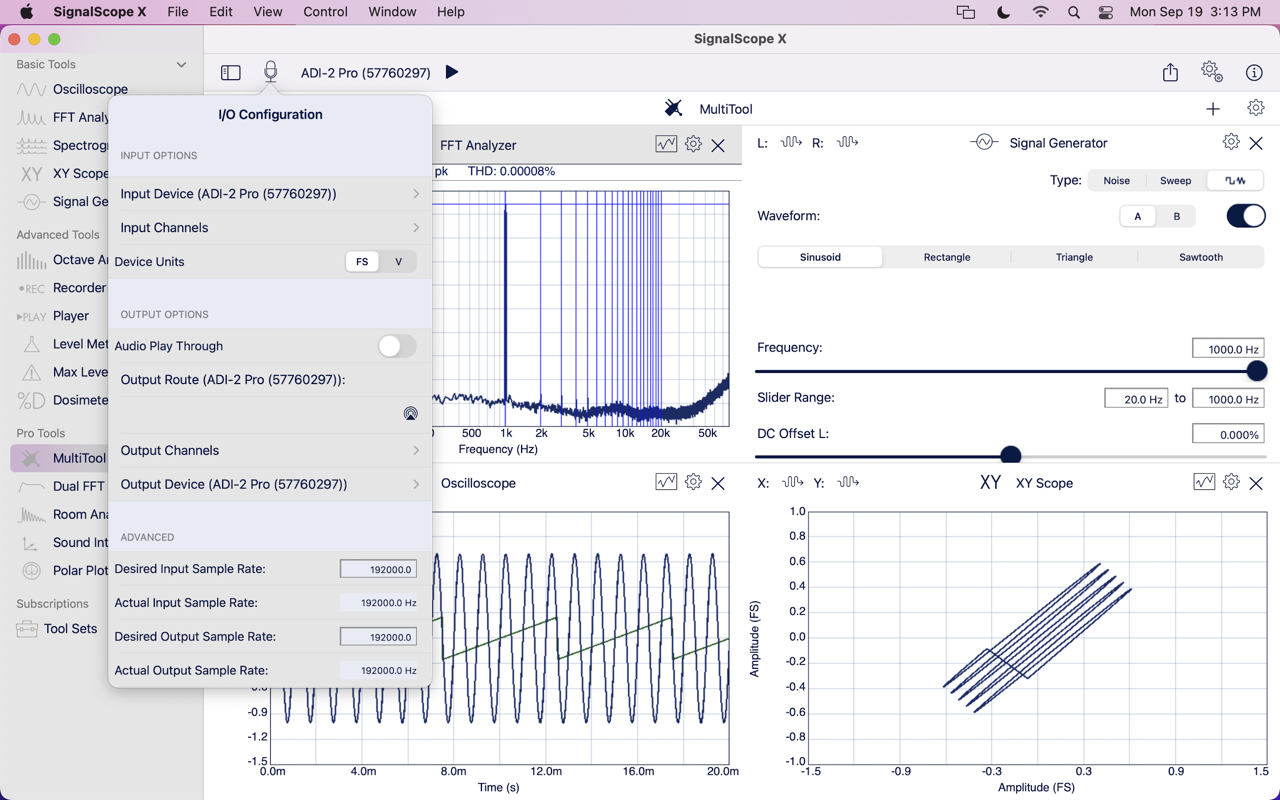Start playback with the play button

452,72
